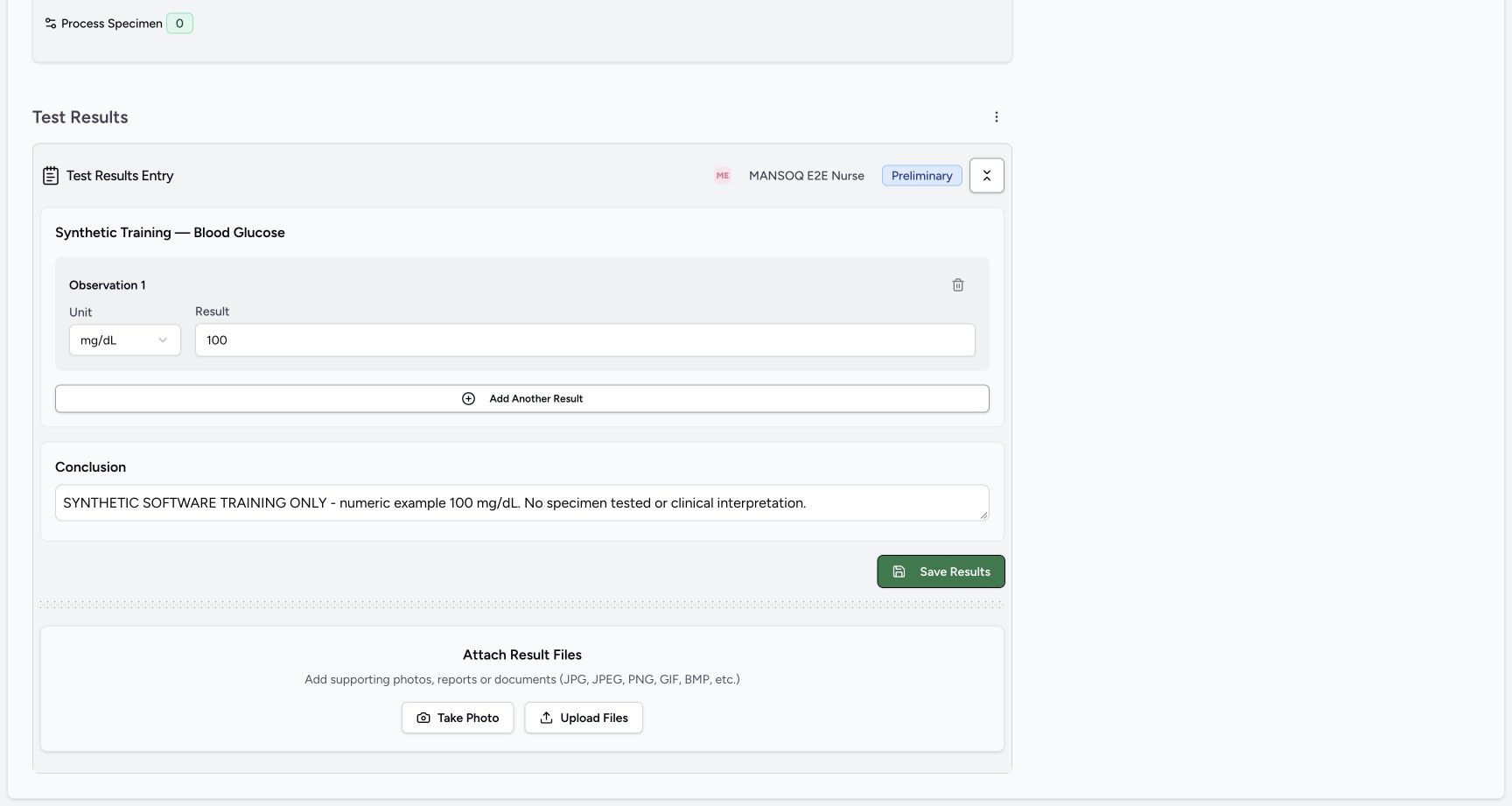
Task: Click the ME avatar badge
Action: (723, 176)
